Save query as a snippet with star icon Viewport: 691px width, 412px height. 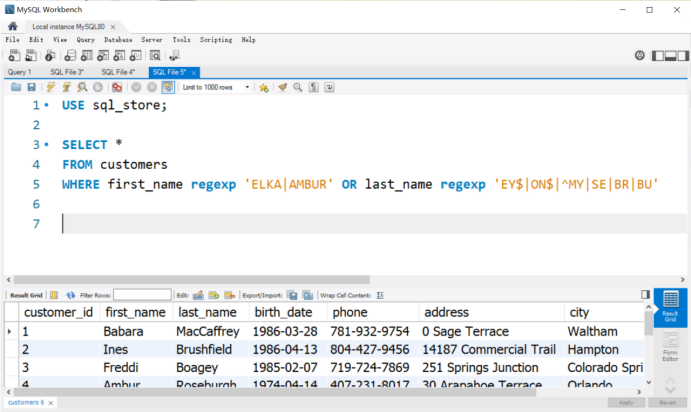click(264, 87)
